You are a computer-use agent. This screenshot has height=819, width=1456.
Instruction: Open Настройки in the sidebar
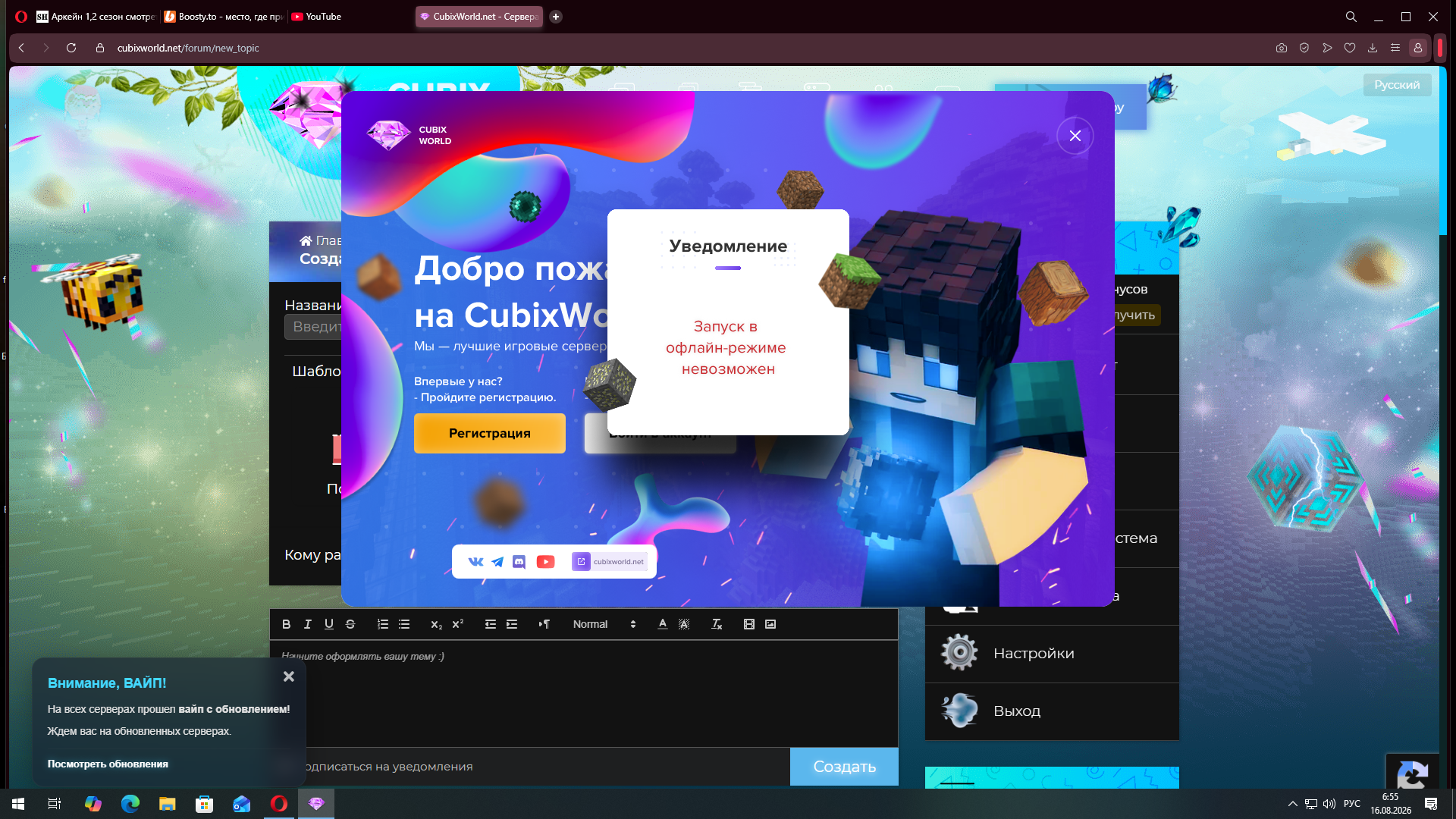[1052, 654]
